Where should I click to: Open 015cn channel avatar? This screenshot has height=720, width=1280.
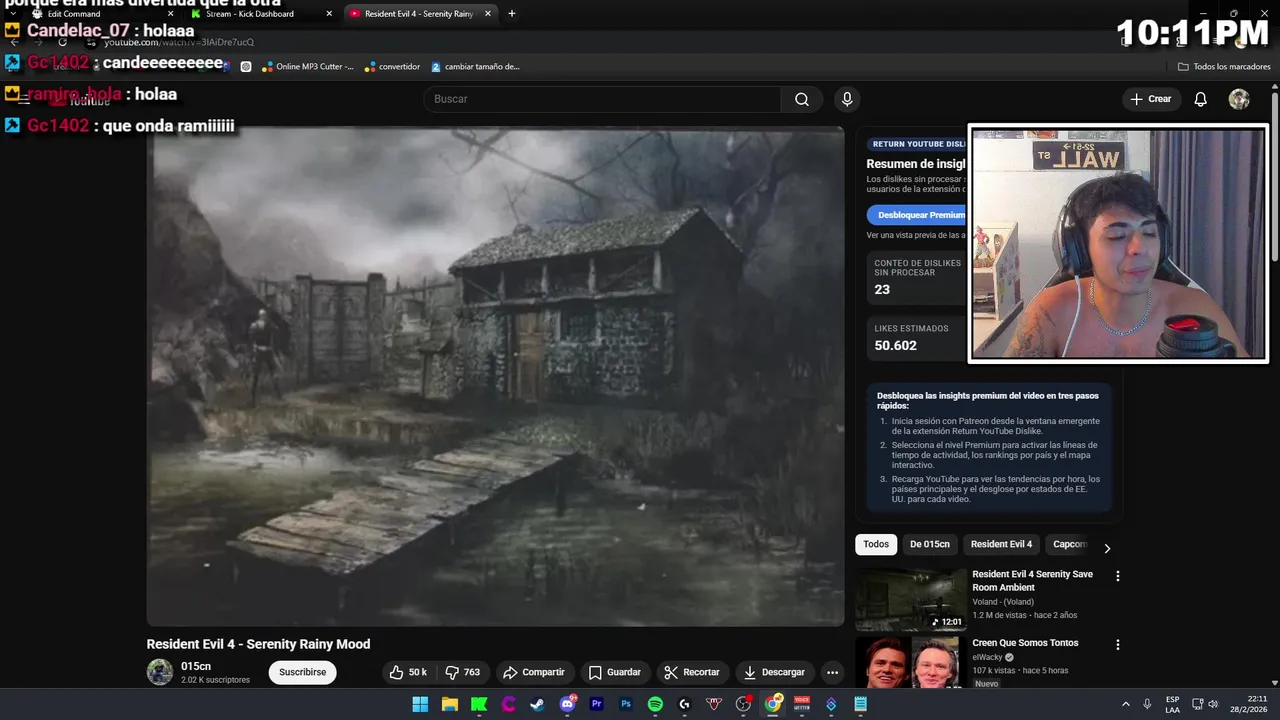[160, 672]
